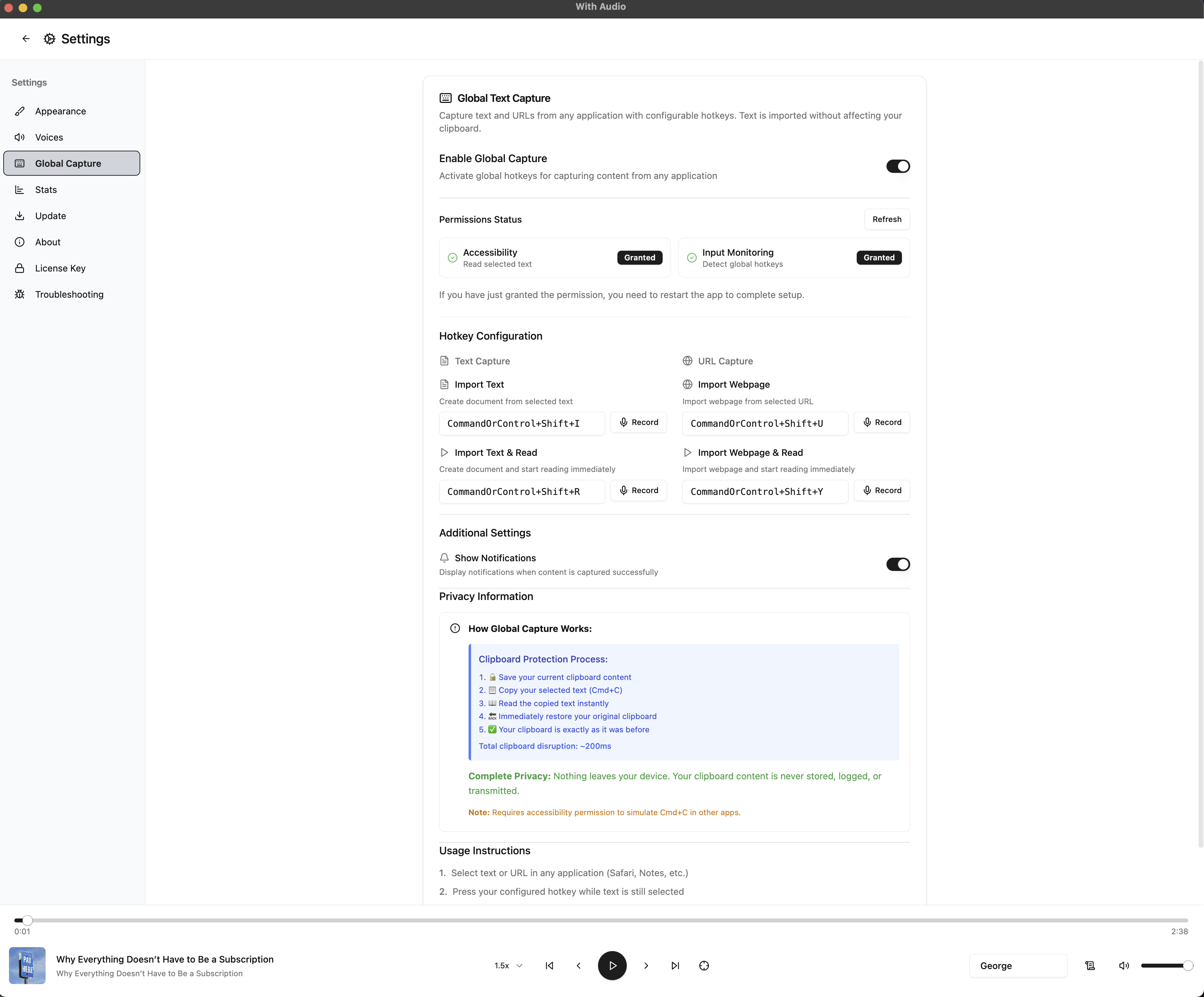This screenshot has width=1204, height=997.
Task: Click the Import Text hotkey field
Action: click(521, 424)
